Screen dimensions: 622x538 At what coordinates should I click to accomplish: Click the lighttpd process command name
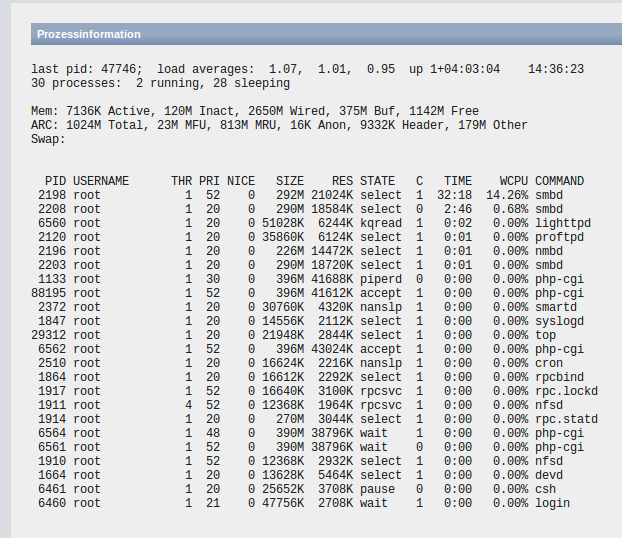[563, 223]
